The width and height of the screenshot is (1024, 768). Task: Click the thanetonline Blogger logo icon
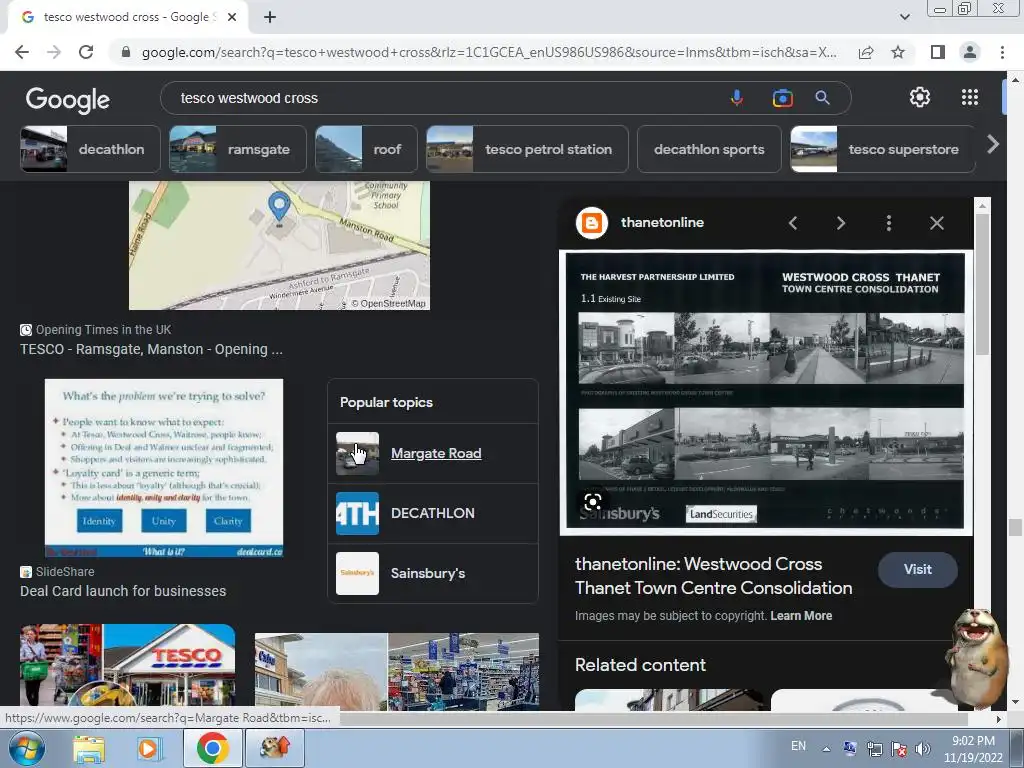click(x=592, y=223)
